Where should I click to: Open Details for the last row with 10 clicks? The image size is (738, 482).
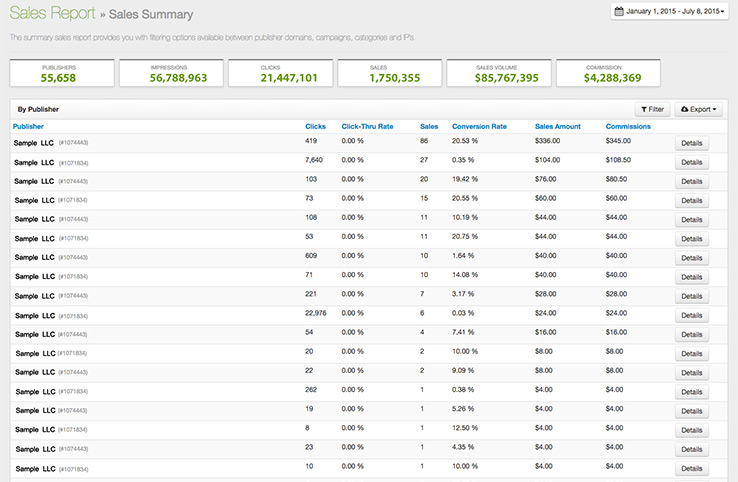tap(692, 468)
